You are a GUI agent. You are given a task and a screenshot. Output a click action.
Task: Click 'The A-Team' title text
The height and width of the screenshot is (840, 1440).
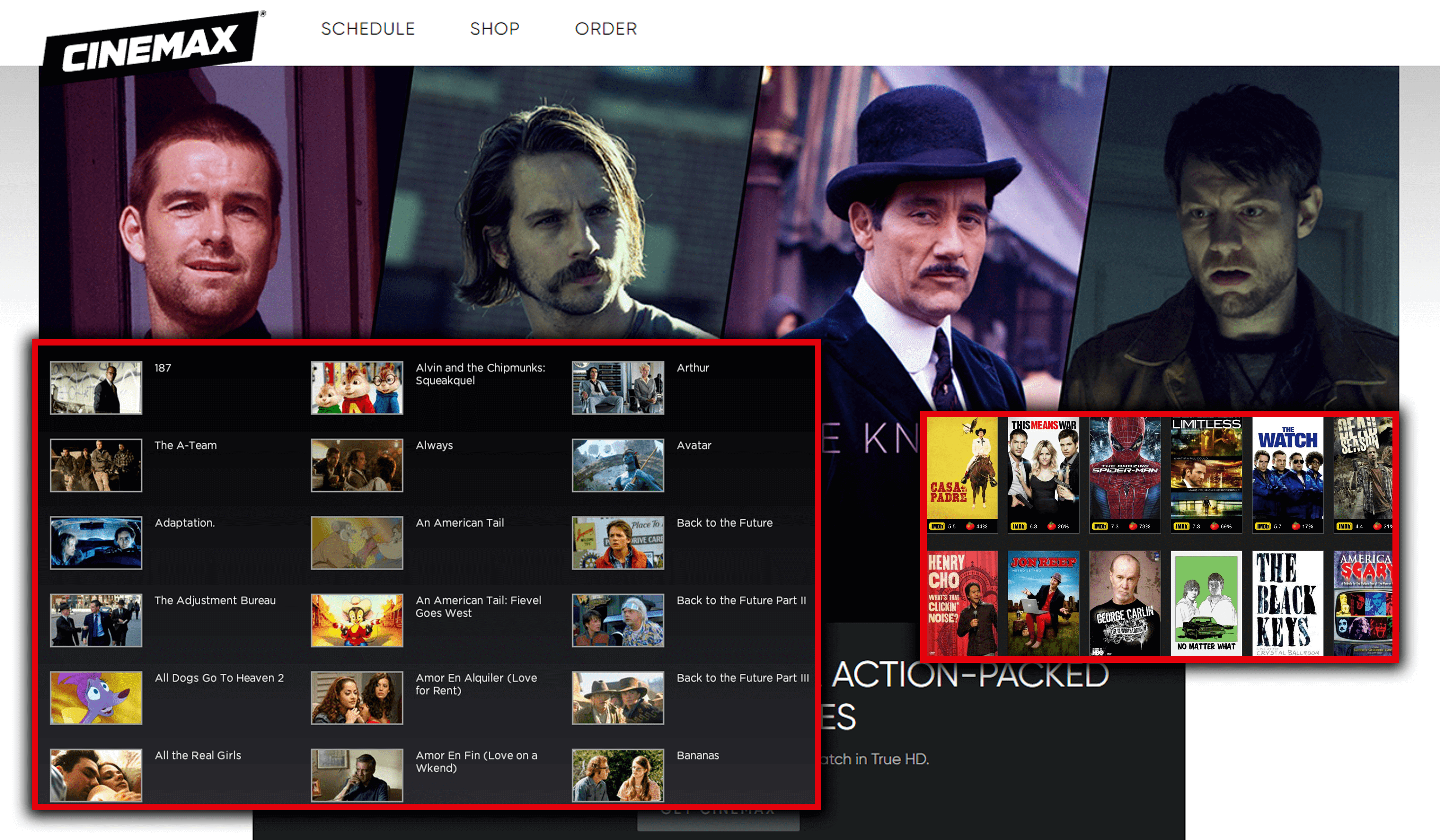186,445
